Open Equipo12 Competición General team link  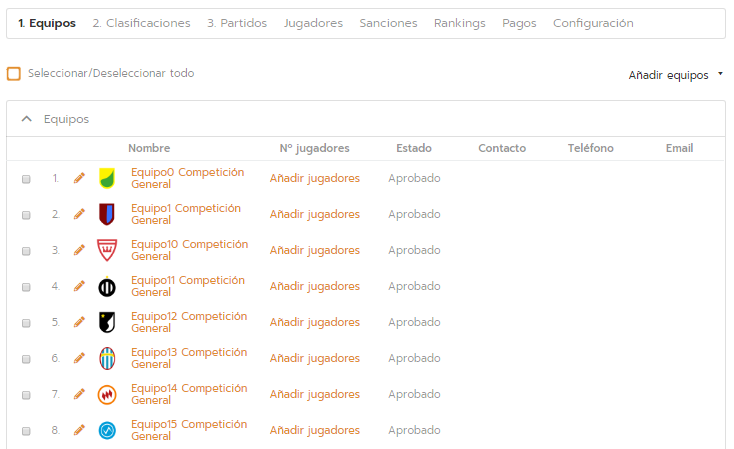pos(189,322)
